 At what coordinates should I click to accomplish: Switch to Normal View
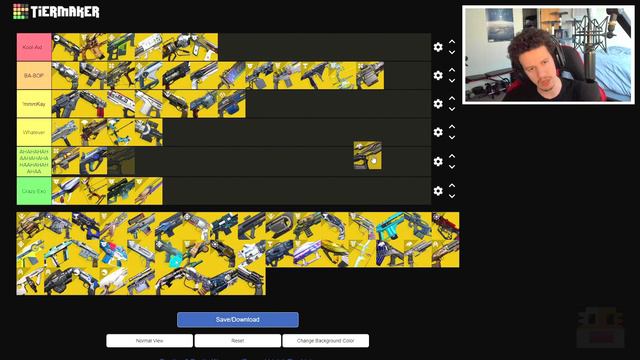point(149,340)
